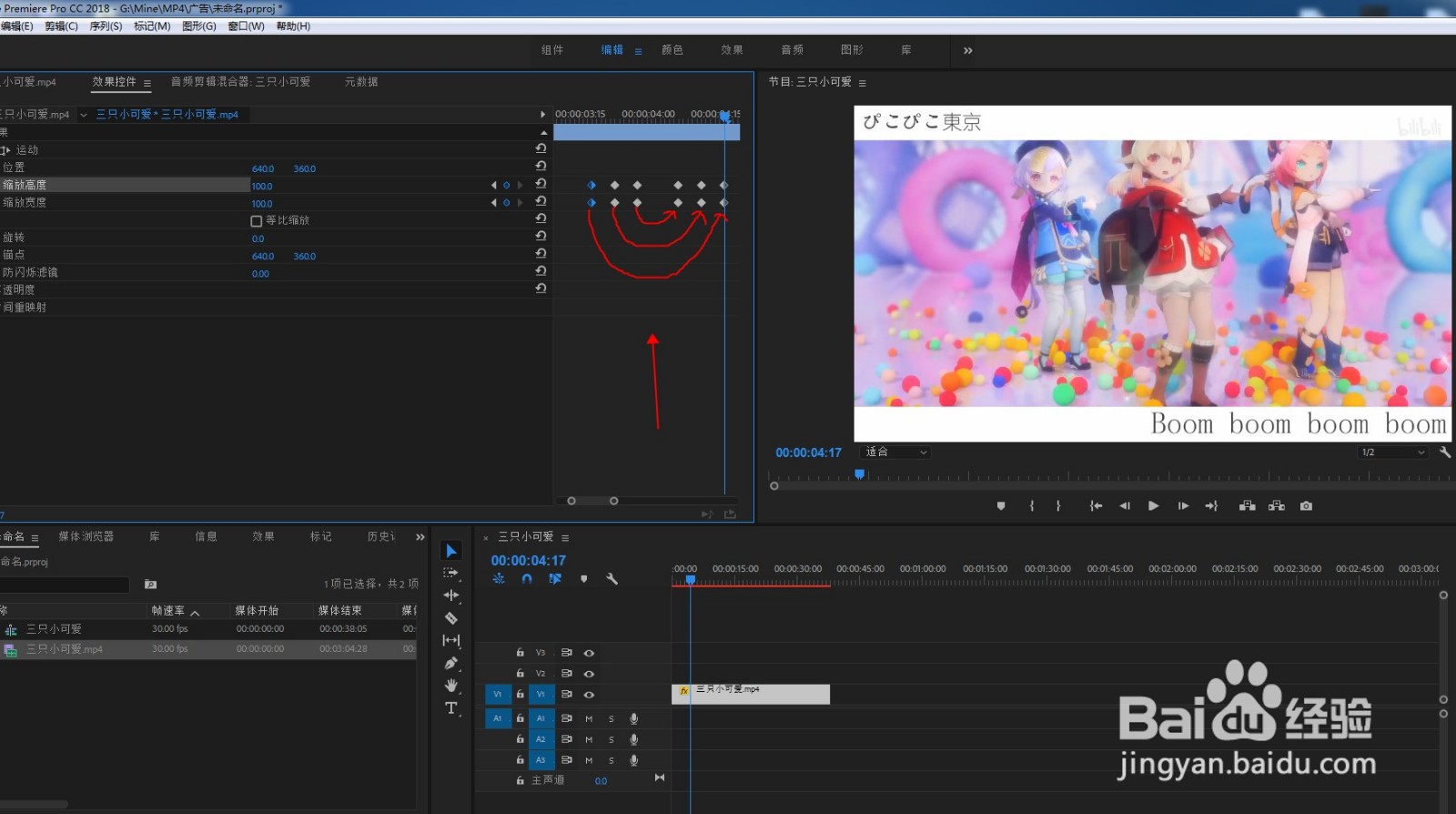Add marker in timeline panel

pyautogui.click(x=584, y=579)
